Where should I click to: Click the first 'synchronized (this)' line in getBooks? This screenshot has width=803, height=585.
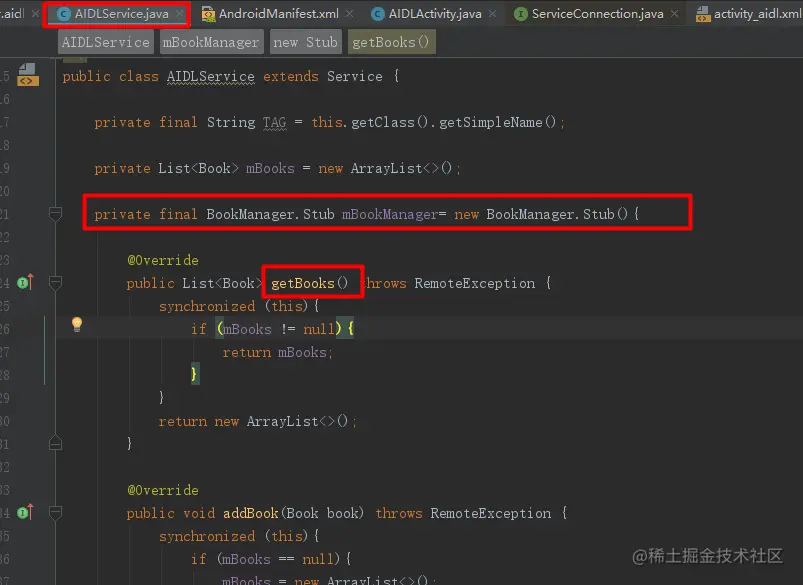point(239,306)
